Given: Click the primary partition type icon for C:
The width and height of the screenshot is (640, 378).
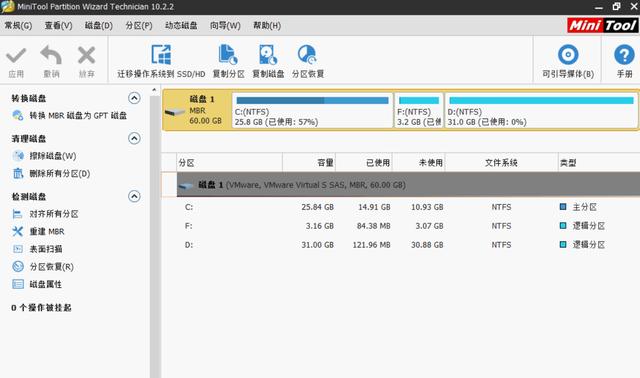Looking at the screenshot, I should [x=563, y=207].
